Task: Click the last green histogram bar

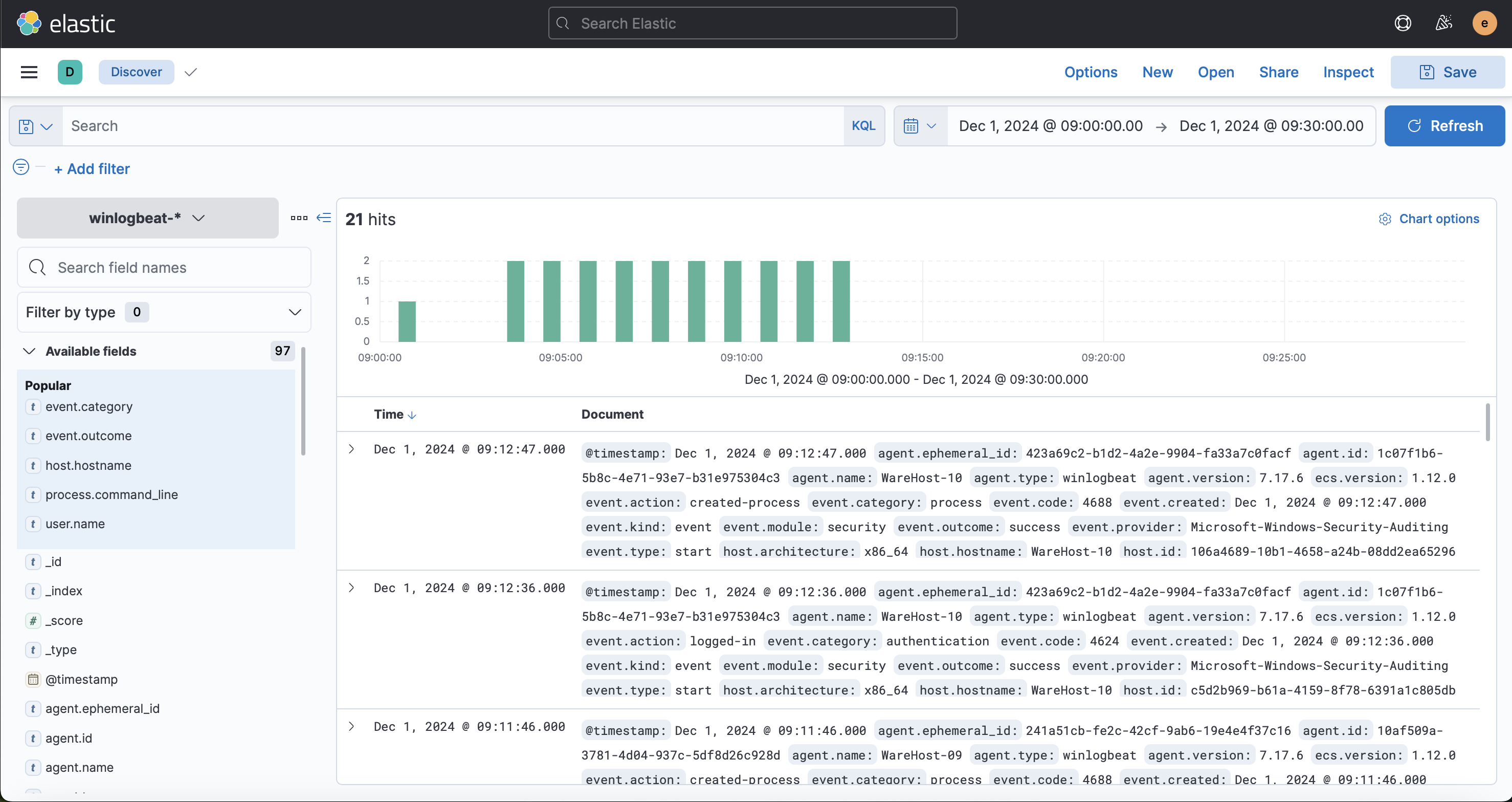Action: (x=841, y=301)
